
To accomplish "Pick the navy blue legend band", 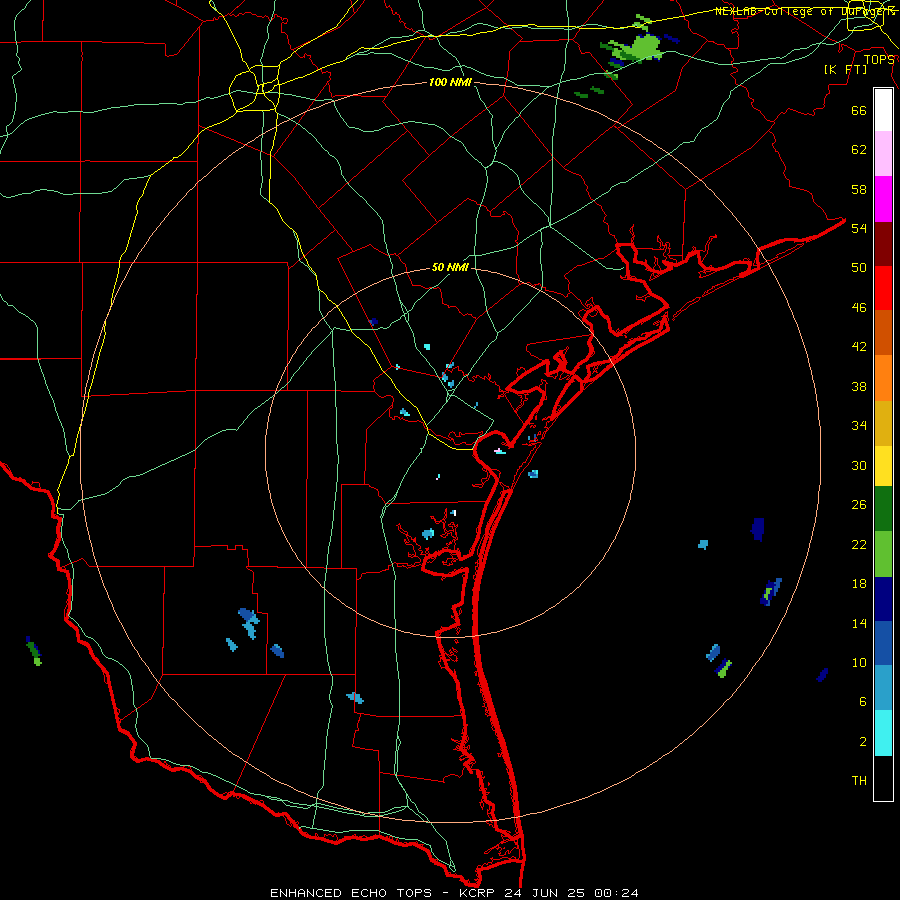I will point(883,599).
